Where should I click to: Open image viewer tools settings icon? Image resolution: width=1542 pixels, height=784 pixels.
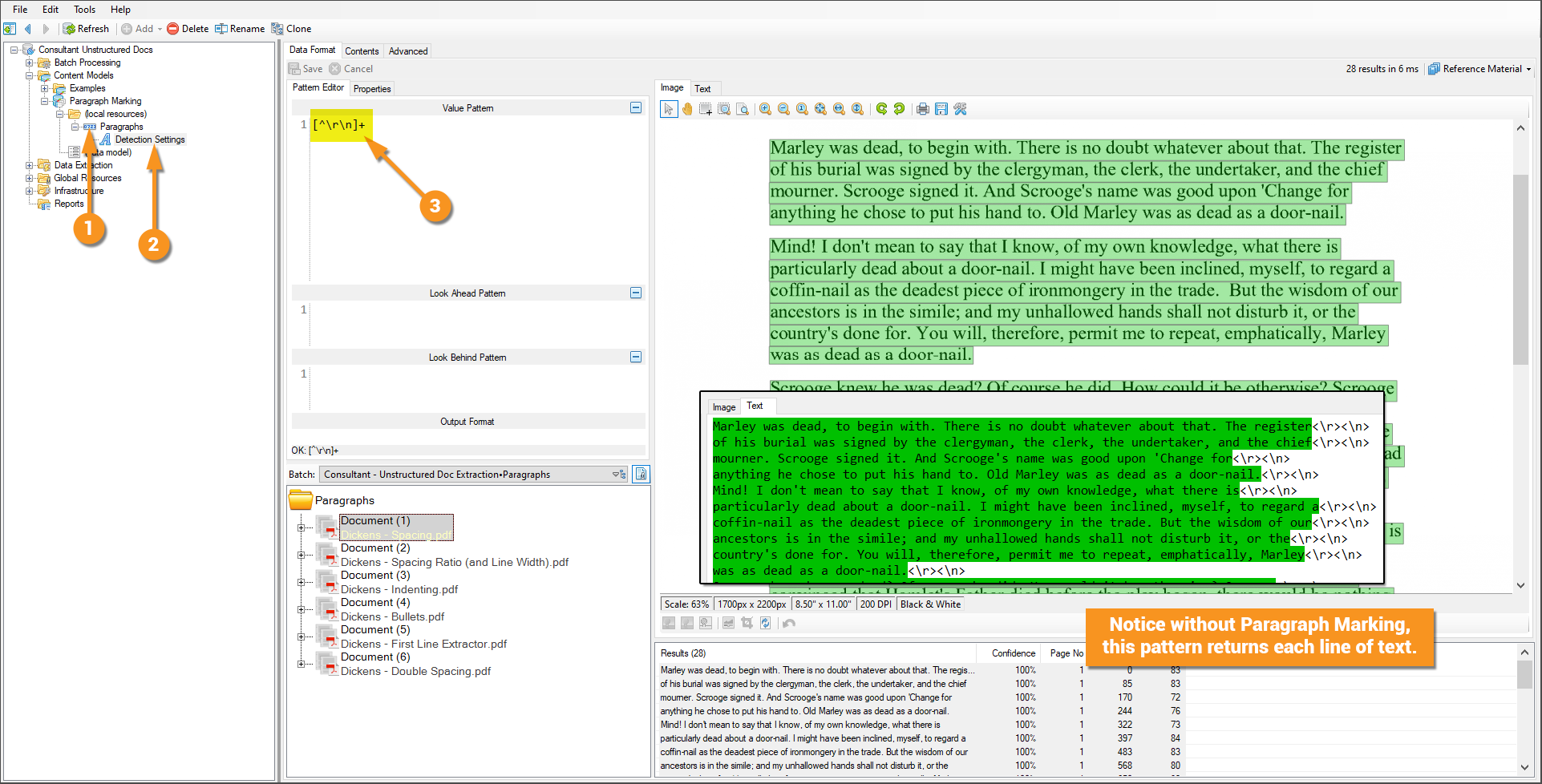[960, 109]
